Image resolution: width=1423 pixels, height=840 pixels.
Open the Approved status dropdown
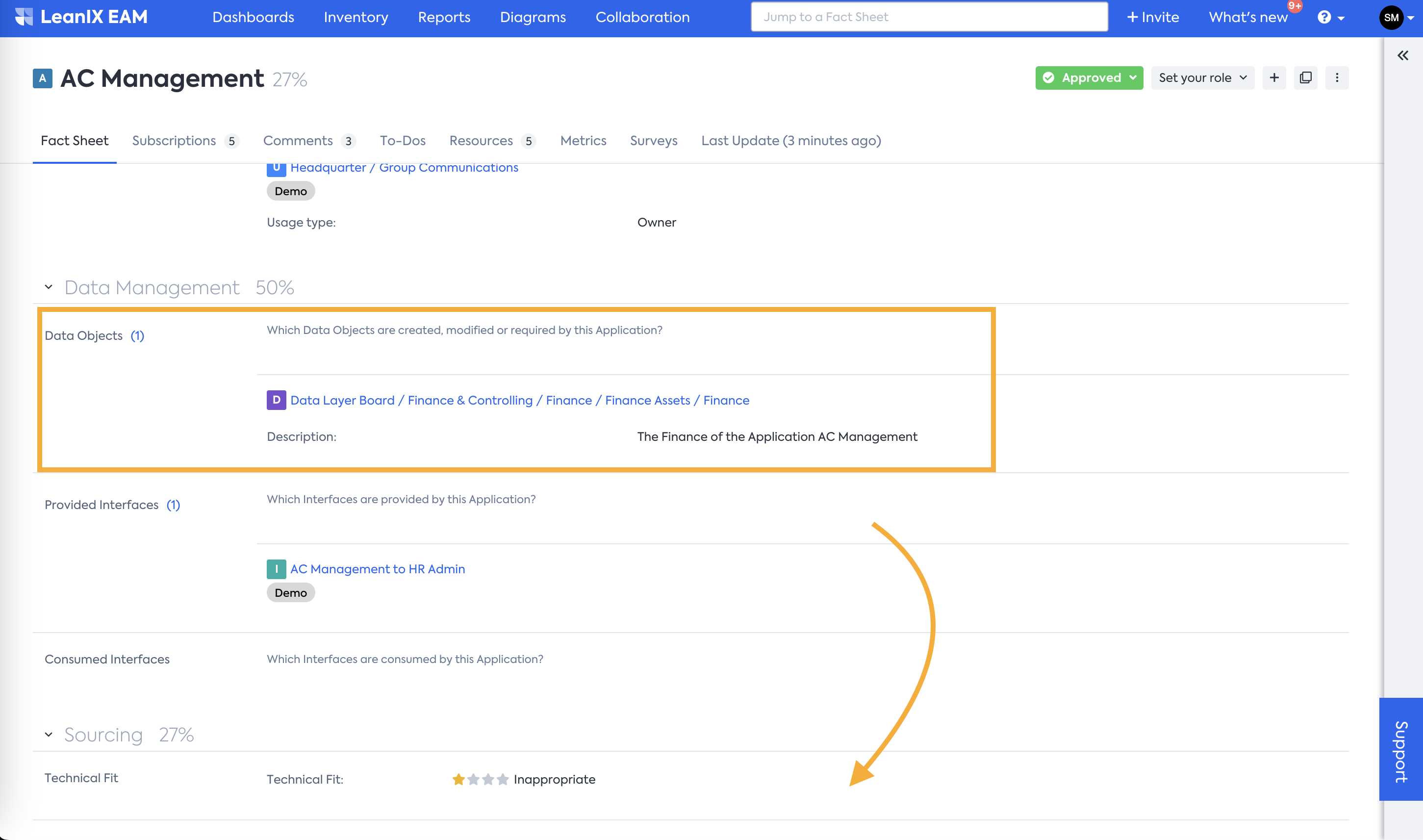(x=1089, y=77)
